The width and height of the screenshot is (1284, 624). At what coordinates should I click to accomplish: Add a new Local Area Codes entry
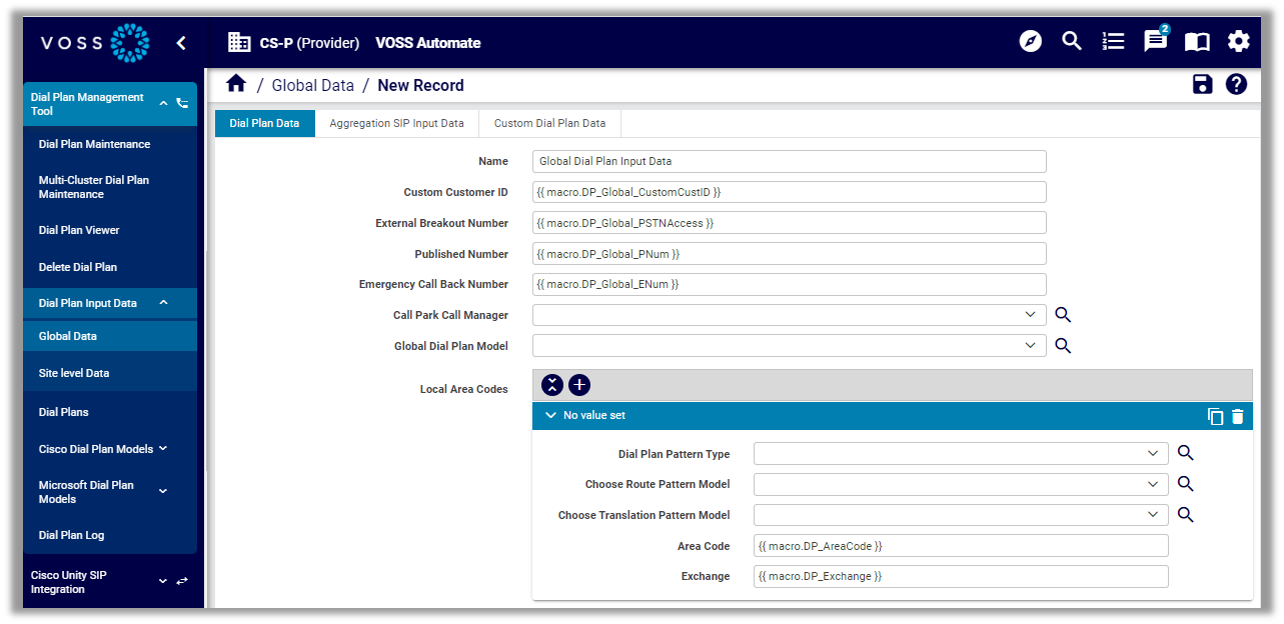579,384
